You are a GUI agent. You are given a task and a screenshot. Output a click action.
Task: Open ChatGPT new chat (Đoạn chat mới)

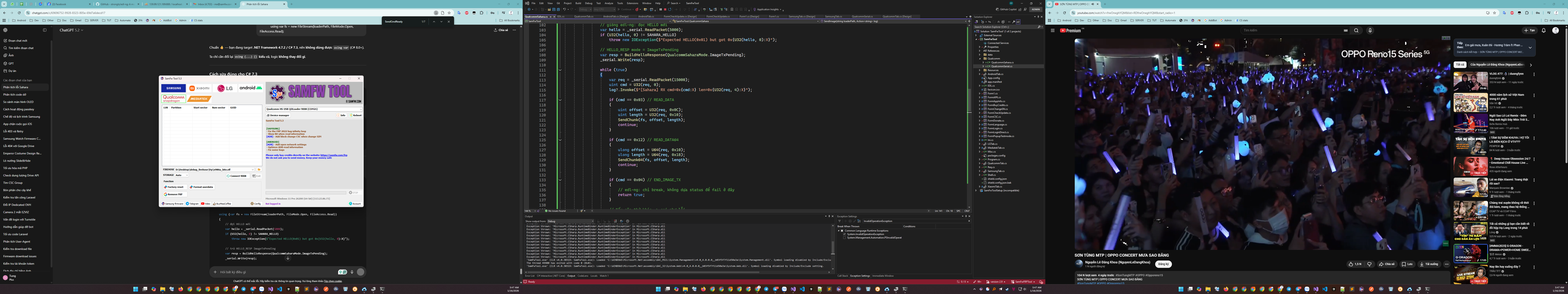17,41
